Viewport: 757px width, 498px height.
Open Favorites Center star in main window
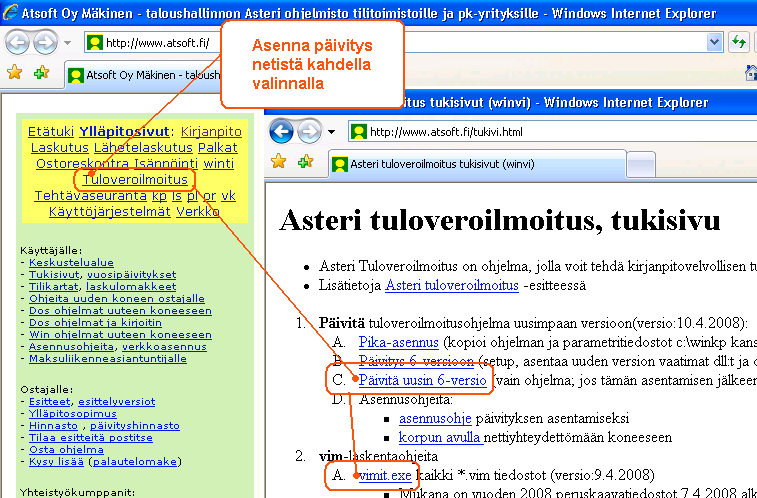click(14, 73)
